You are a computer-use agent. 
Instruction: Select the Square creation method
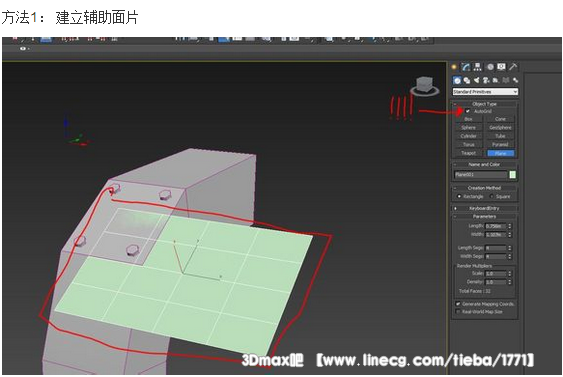pos(492,196)
